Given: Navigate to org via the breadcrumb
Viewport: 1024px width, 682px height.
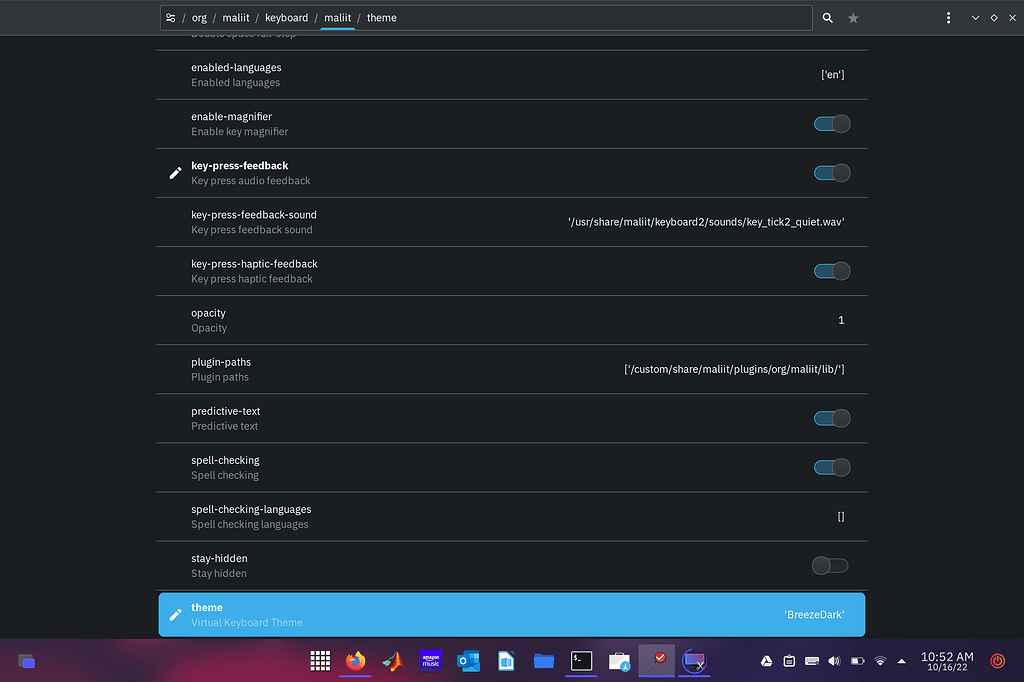Looking at the screenshot, I should [199, 17].
